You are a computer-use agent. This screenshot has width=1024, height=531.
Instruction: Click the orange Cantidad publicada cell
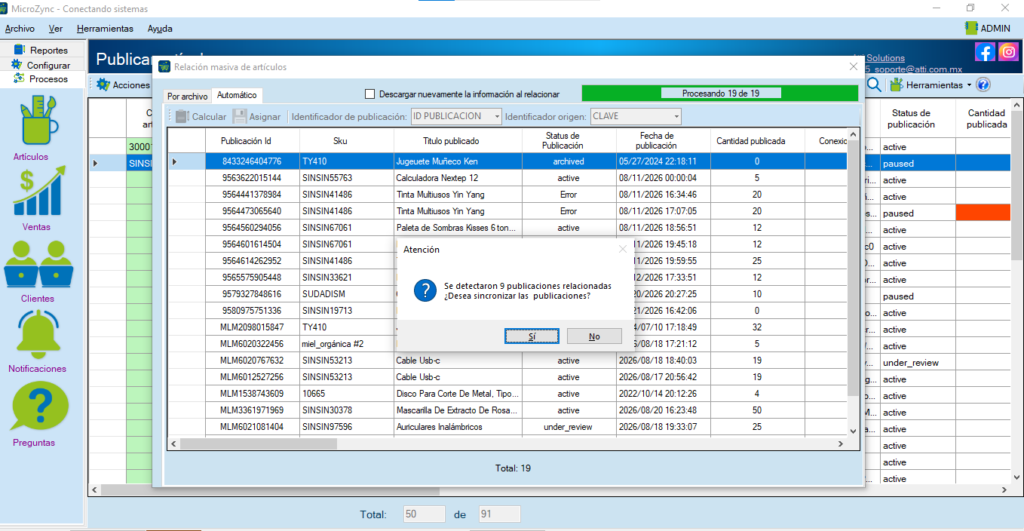coord(983,213)
